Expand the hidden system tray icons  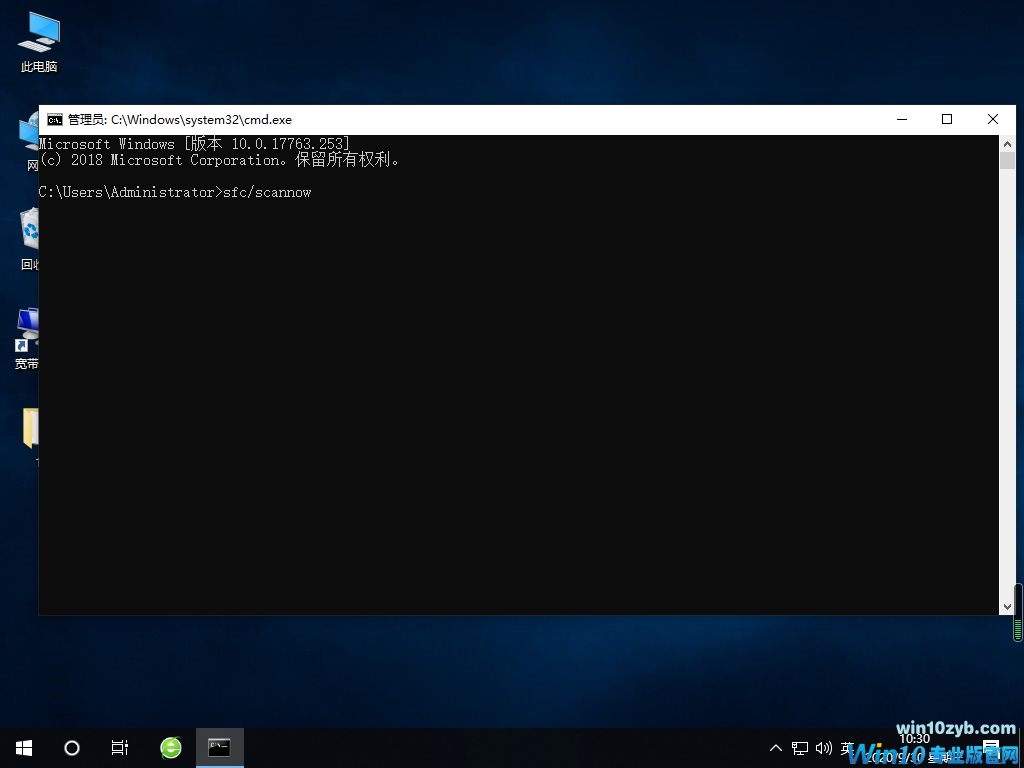pyautogui.click(x=776, y=748)
